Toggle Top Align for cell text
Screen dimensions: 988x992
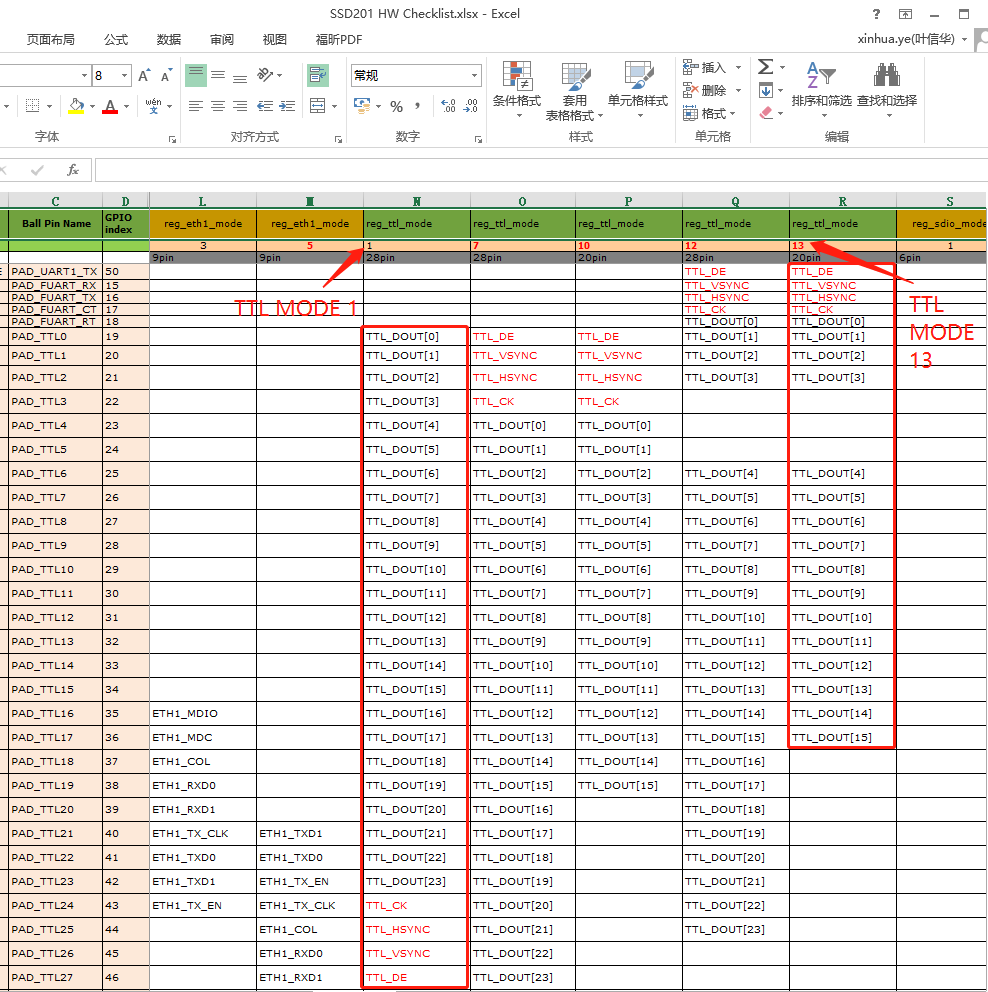(x=196, y=75)
